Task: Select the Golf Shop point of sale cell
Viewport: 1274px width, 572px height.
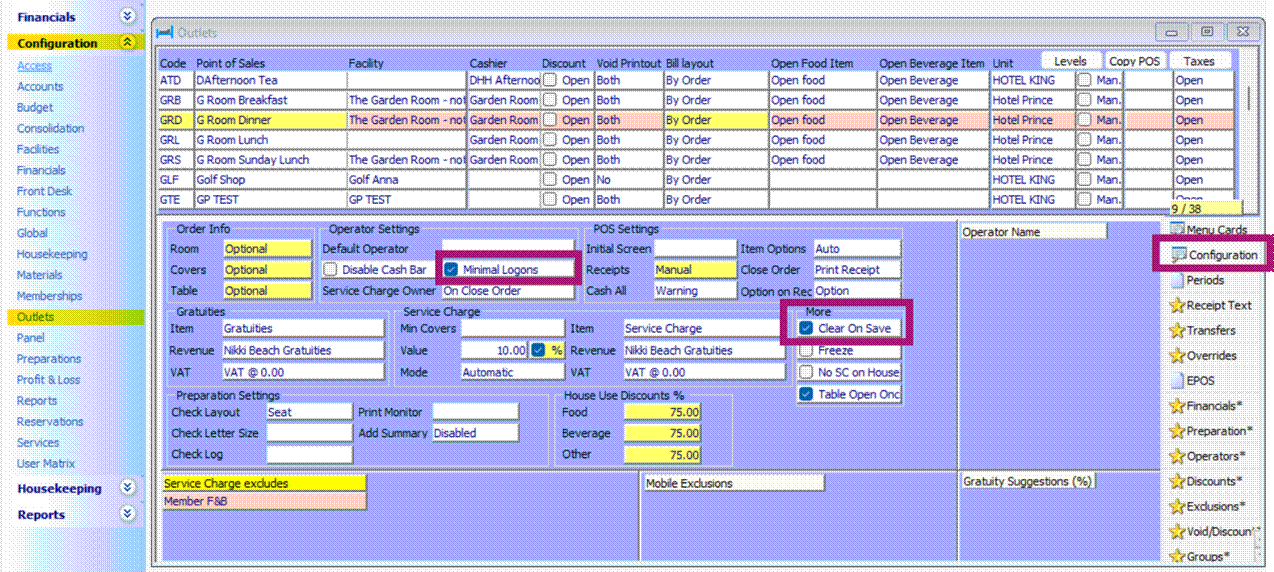Action: (x=270, y=180)
